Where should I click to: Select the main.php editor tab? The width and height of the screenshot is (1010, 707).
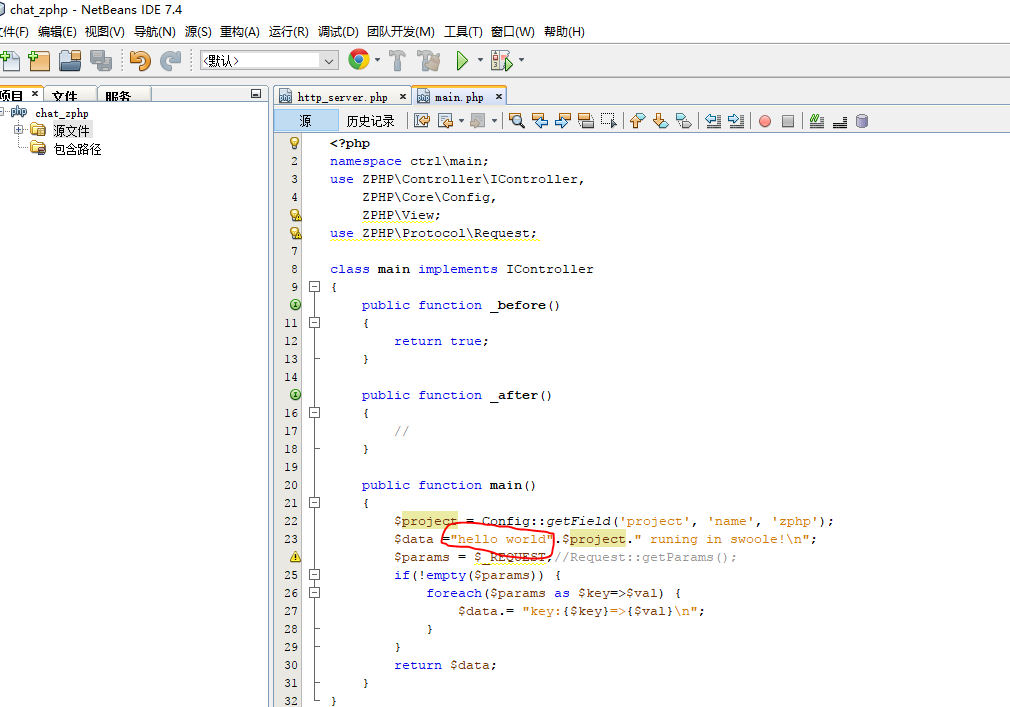tap(459, 97)
